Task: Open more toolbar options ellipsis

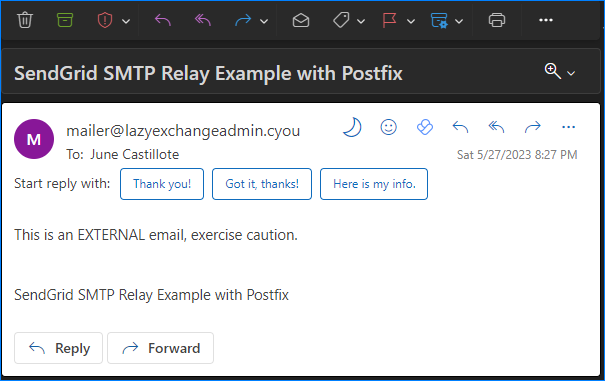Action: [546, 20]
